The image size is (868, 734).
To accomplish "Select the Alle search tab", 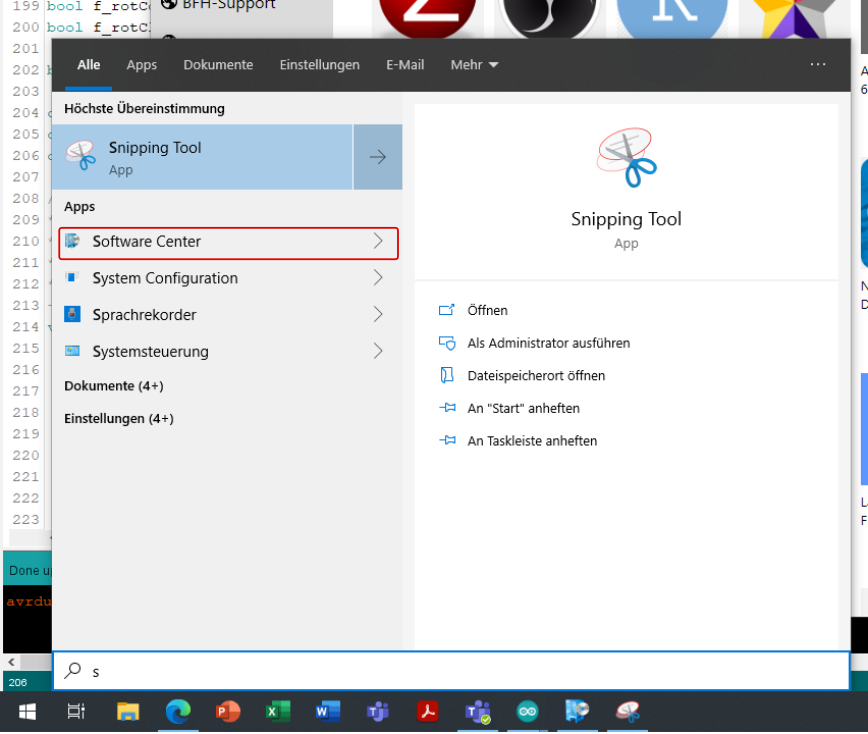I will pyautogui.click(x=89, y=65).
